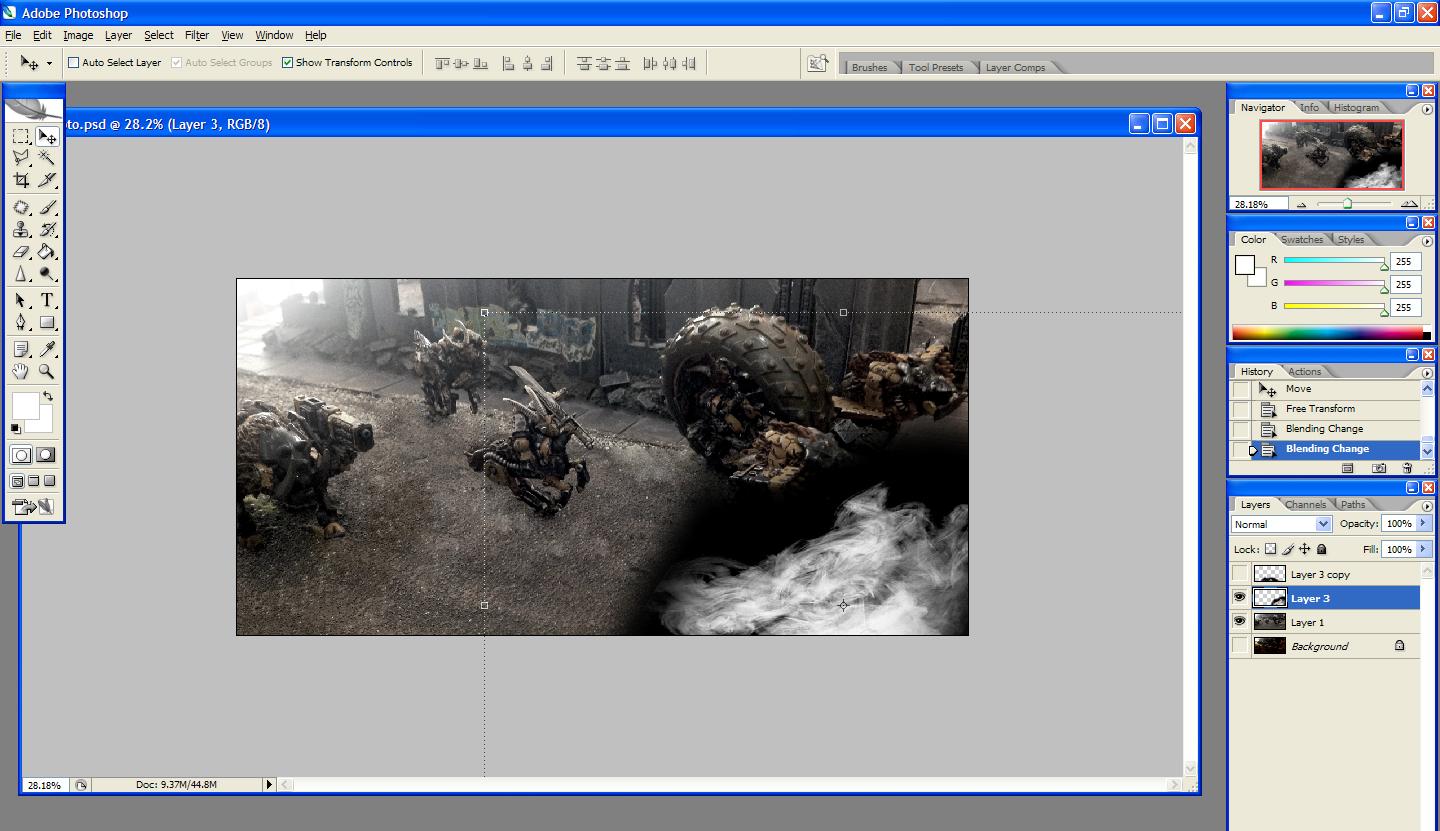Select the Eyedropper tool
The height and width of the screenshot is (831, 1440).
click(47, 349)
